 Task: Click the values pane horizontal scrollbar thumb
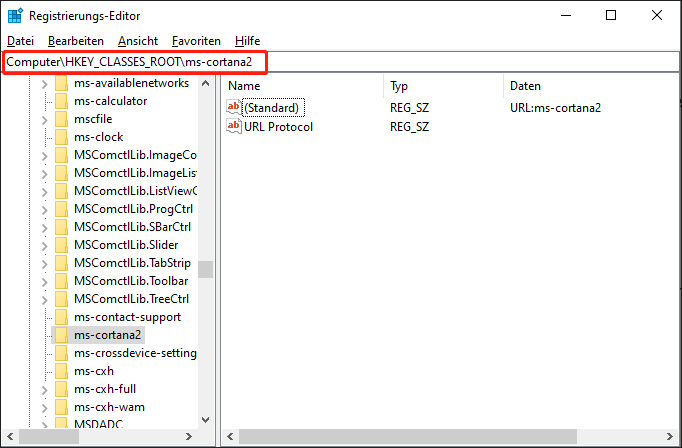coord(408,436)
